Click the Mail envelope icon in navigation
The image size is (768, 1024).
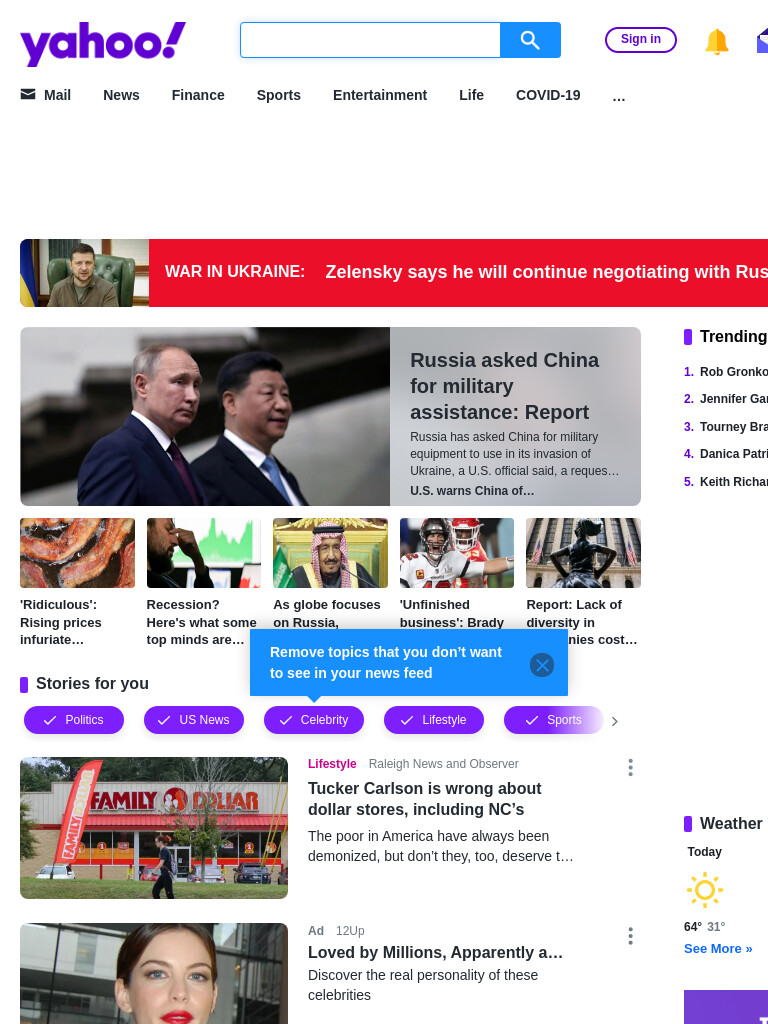click(28, 95)
